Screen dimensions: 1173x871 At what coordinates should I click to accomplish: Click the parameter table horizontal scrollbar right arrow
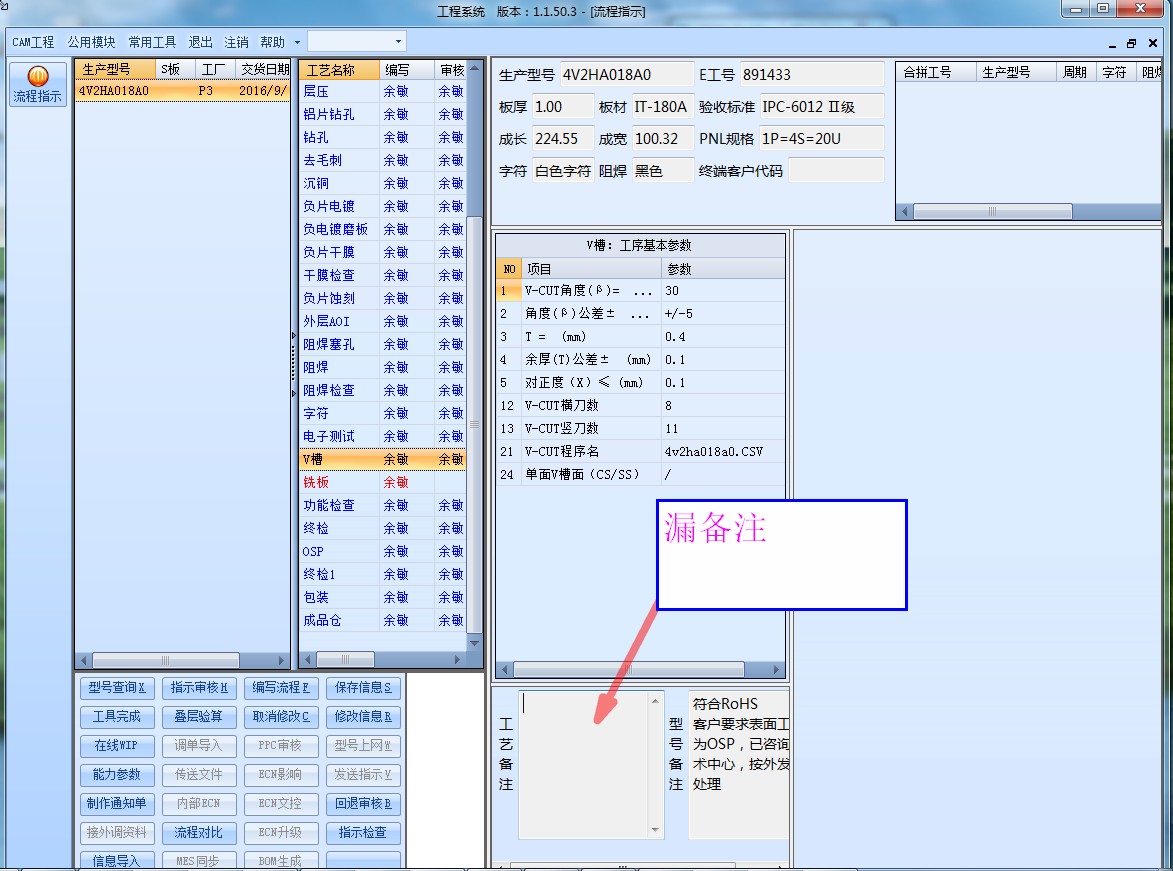pyautogui.click(x=777, y=670)
